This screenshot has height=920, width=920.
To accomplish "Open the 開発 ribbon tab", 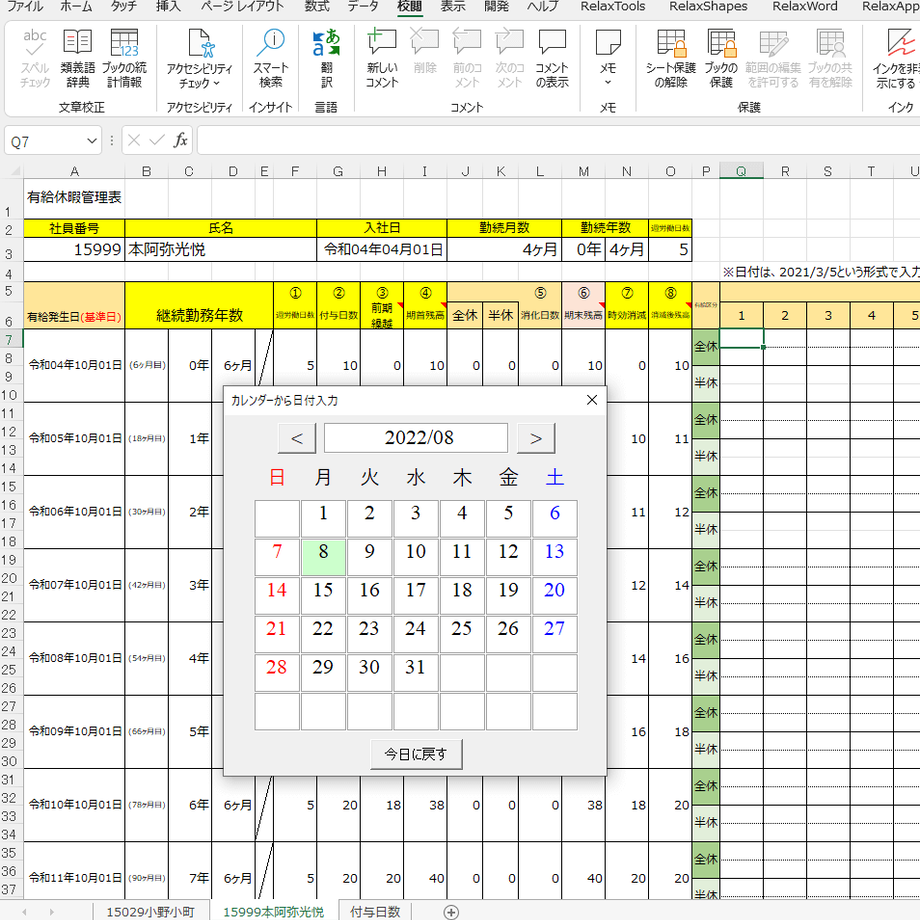I will pos(496,6).
